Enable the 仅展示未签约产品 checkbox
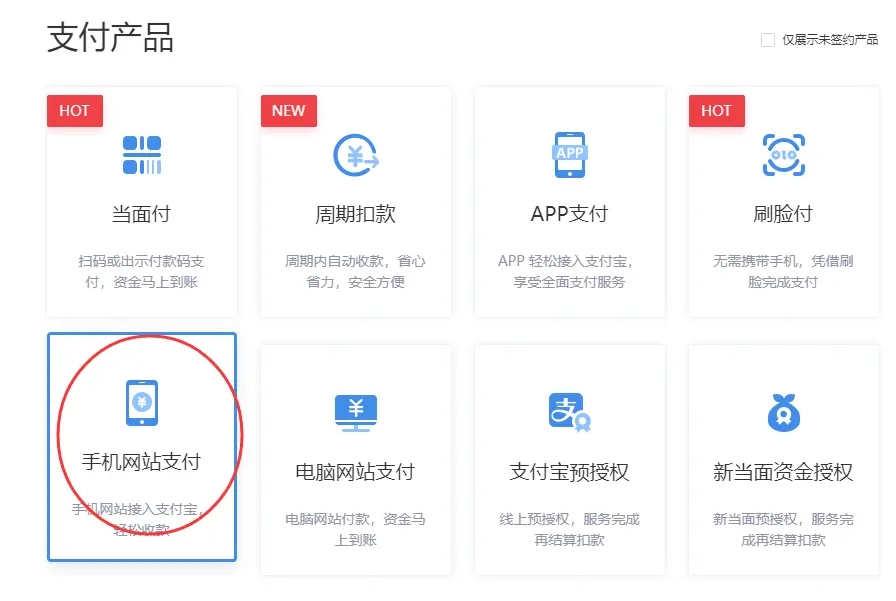The image size is (896, 601). pyautogui.click(x=768, y=40)
